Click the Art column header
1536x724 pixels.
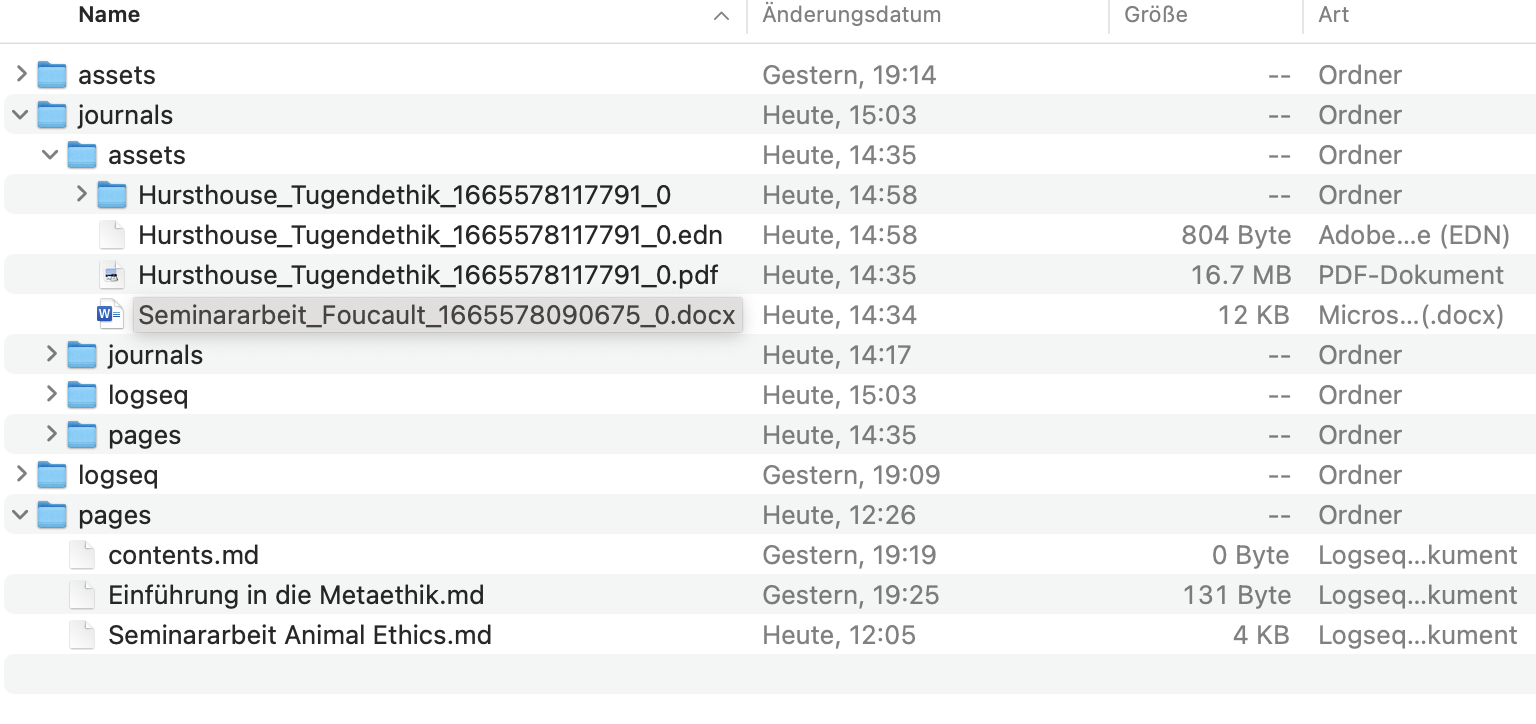pyautogui.click(x=1334, y=15)
